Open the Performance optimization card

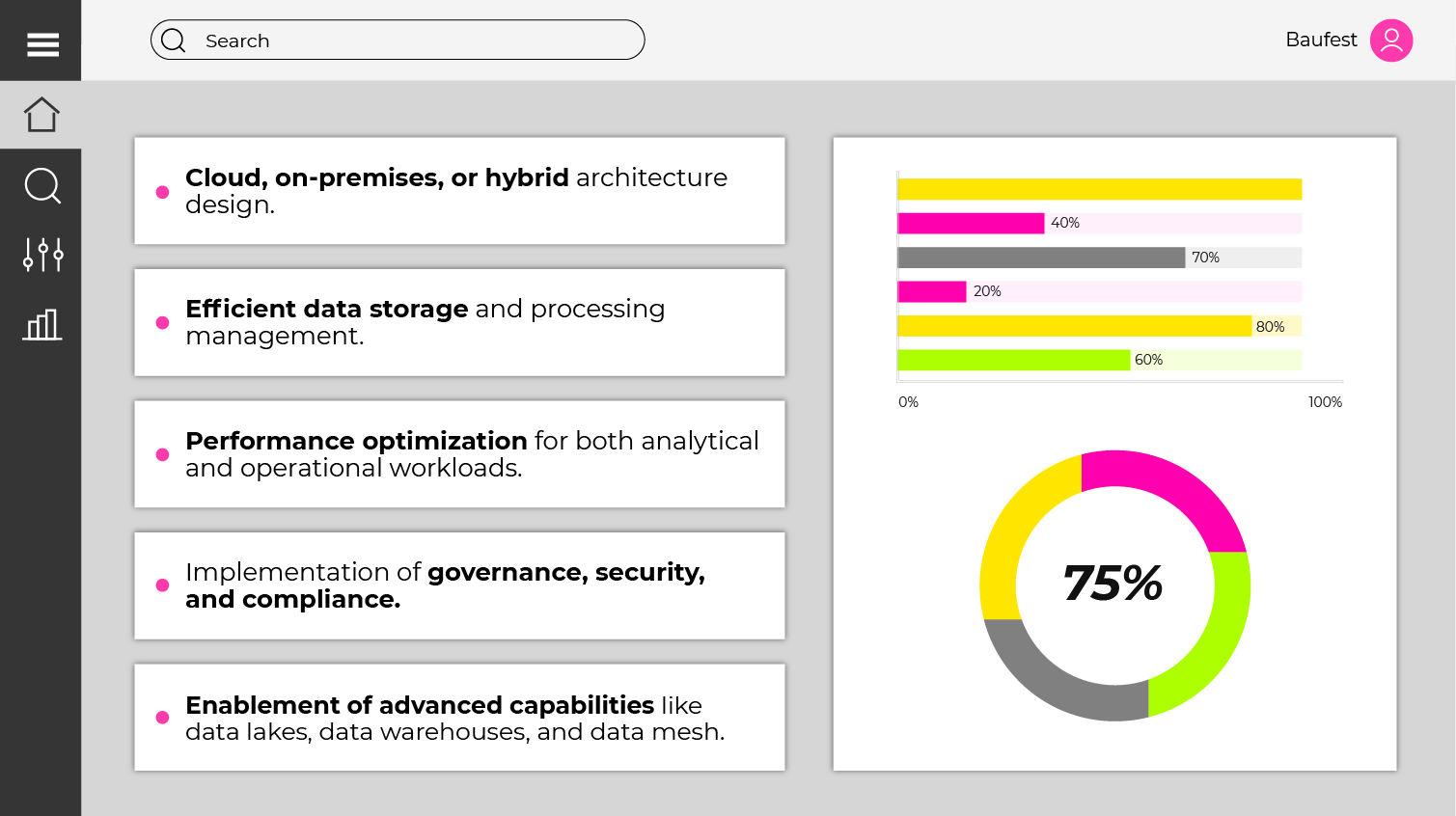(x=459, y=454)
